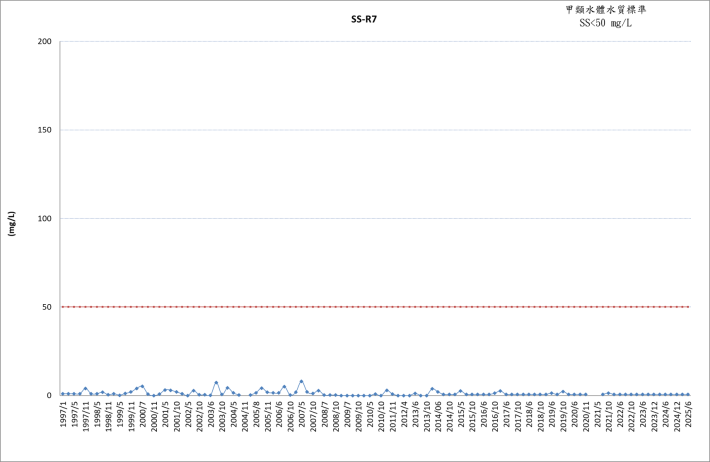Click the 2019/10 x-axis label
The image size is (710, 462).
click(563, 415)
